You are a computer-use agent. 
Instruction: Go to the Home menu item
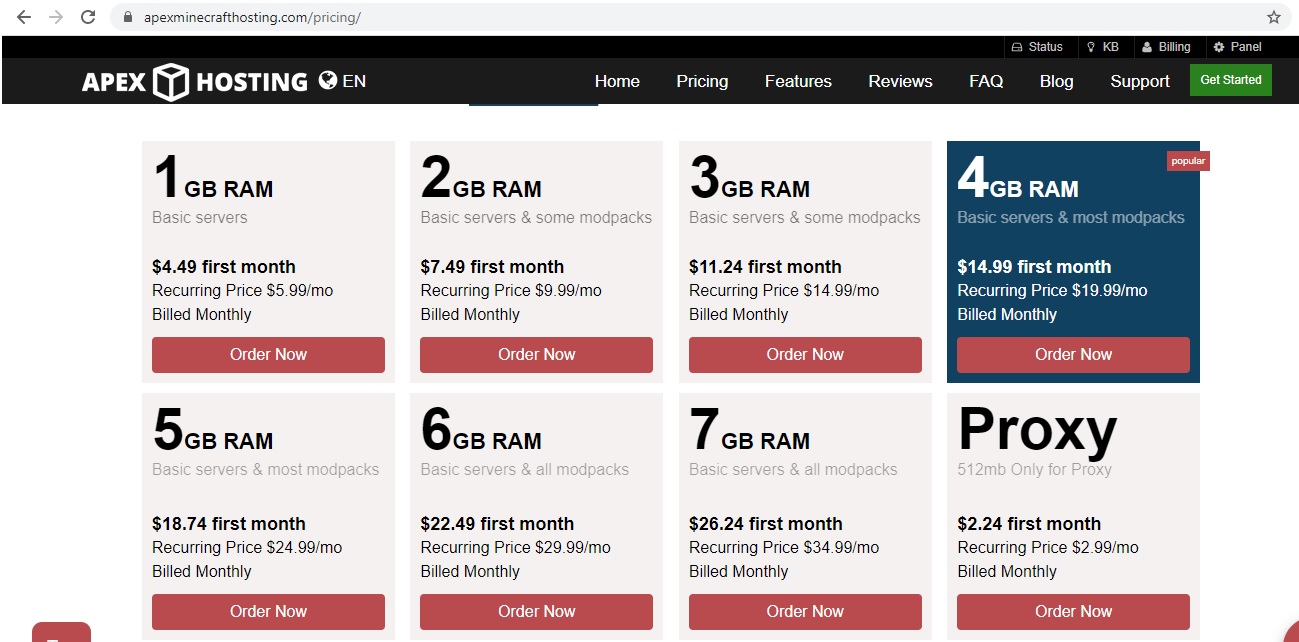pos(617,81)
